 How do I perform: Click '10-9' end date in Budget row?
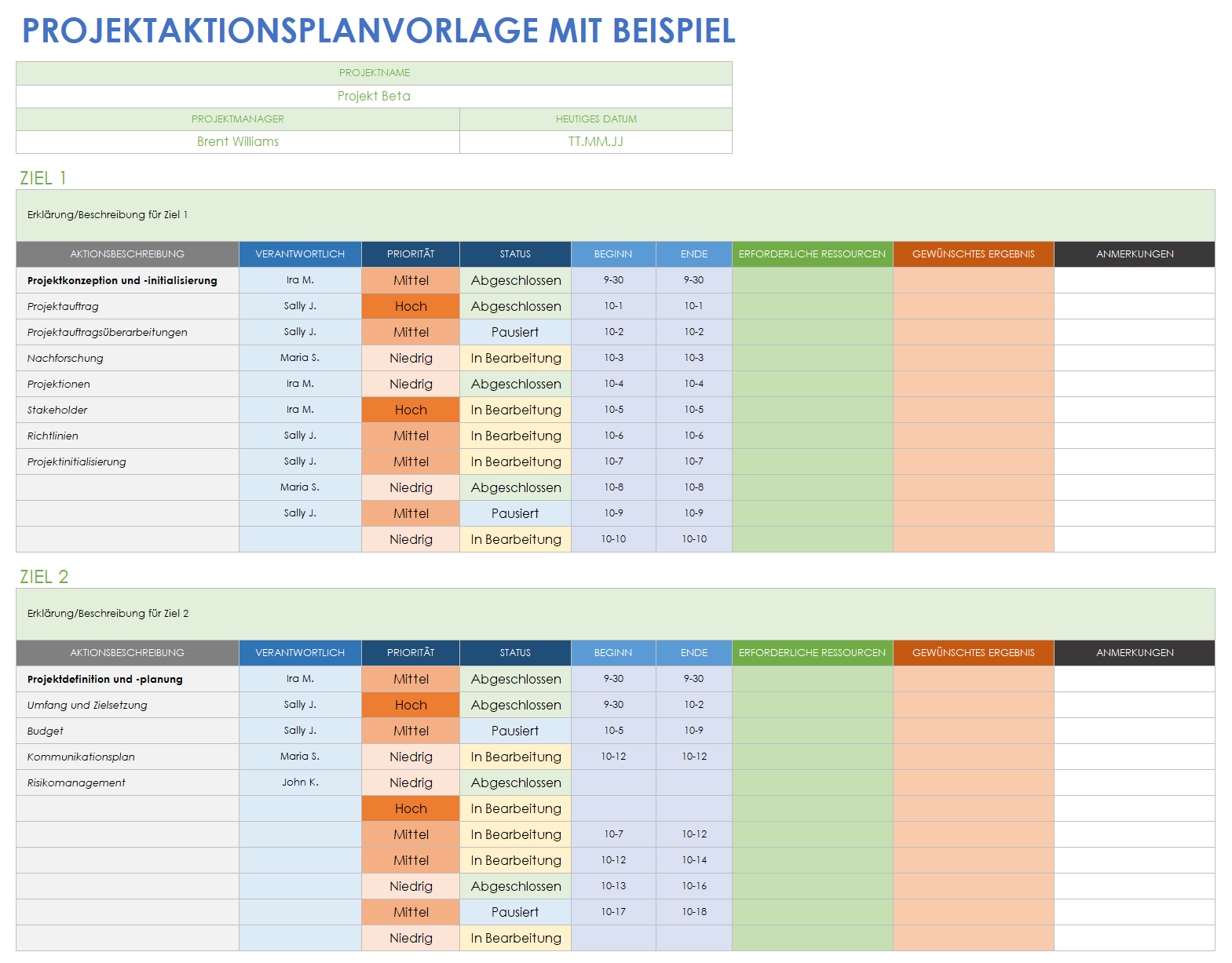(694, 731)
